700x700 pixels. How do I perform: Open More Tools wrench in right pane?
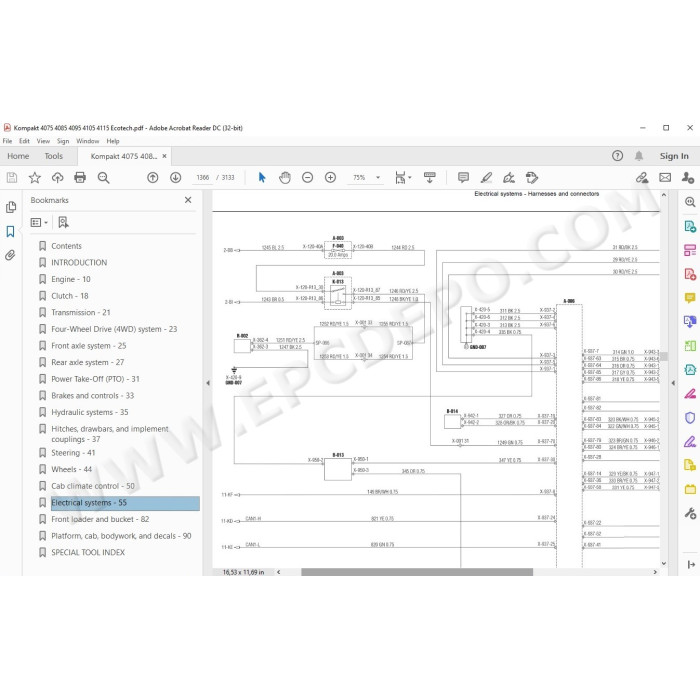[x=690, y=513]
